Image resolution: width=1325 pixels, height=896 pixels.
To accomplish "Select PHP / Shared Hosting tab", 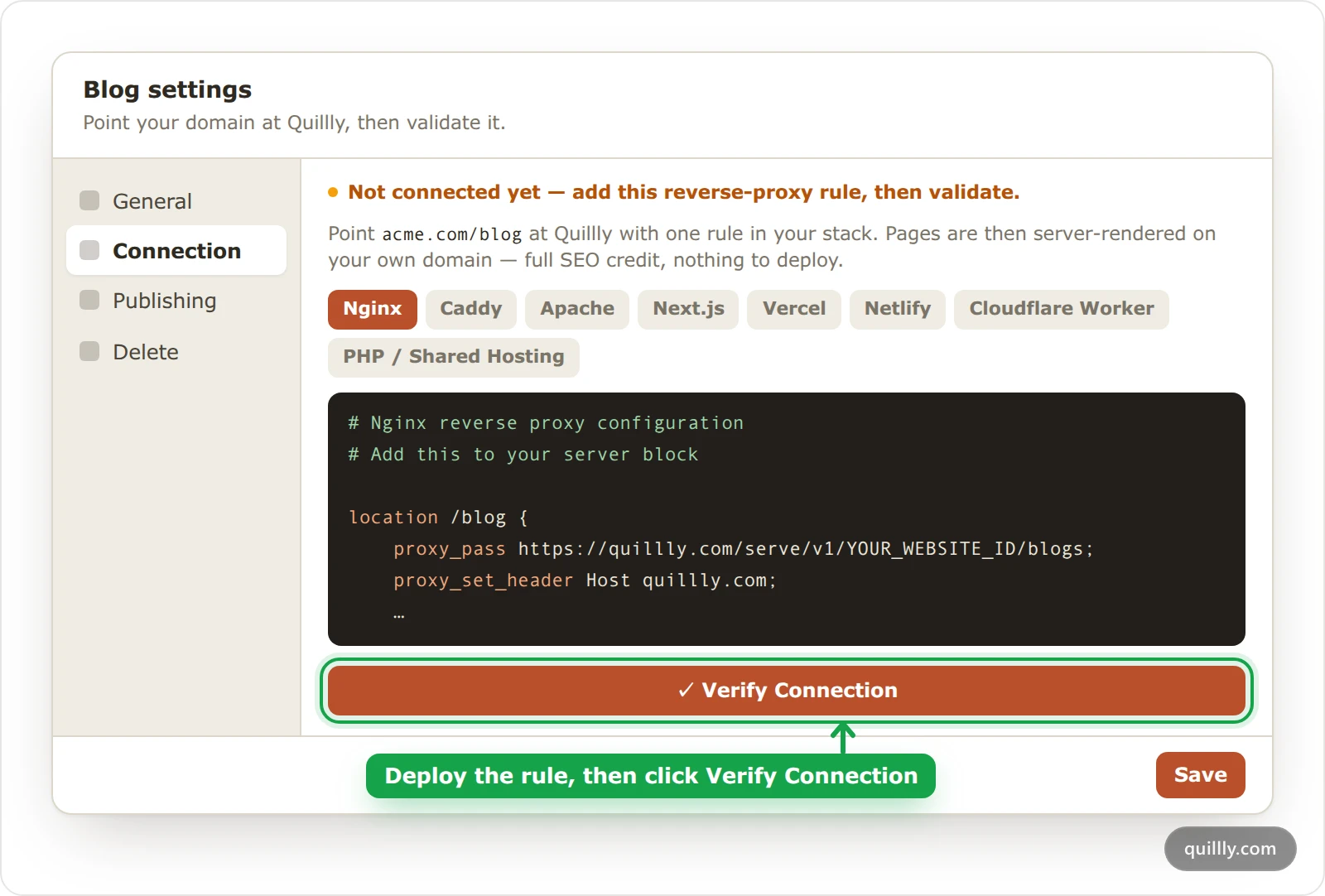I will [454, 357].
